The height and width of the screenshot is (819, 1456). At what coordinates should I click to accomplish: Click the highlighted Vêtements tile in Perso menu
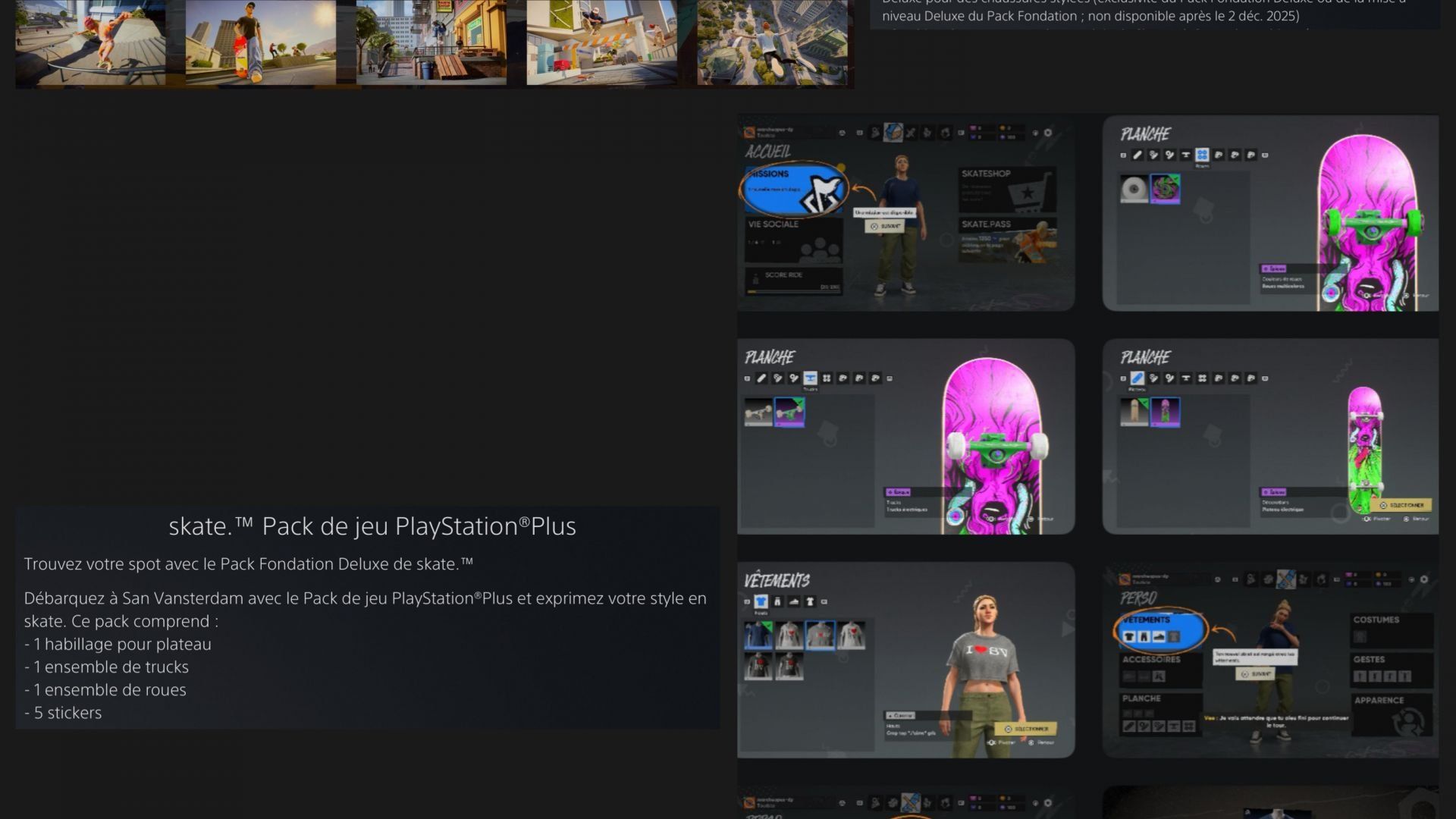[x=1161, y=630]
